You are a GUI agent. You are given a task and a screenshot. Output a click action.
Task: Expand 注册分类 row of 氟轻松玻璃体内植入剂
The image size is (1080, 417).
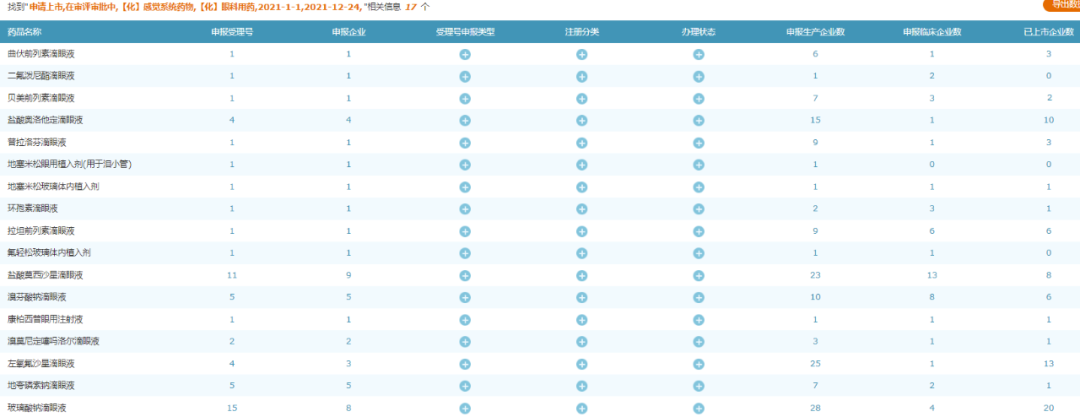click(x=582, y=253)
